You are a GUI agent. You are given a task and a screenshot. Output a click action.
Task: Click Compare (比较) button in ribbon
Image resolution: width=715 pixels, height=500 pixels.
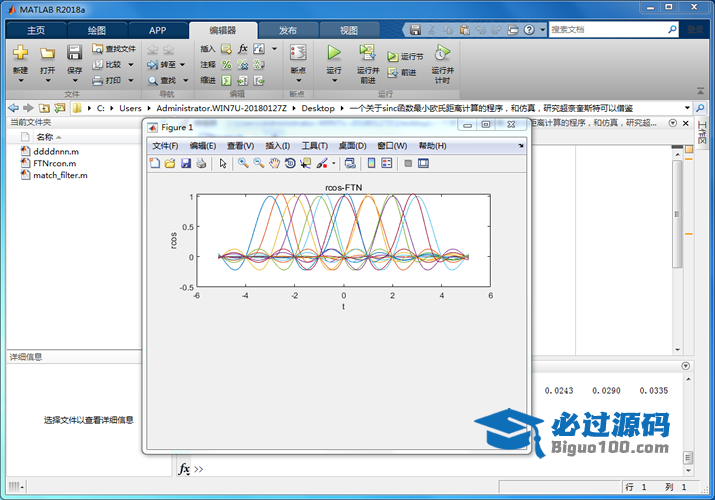point(113,64)
